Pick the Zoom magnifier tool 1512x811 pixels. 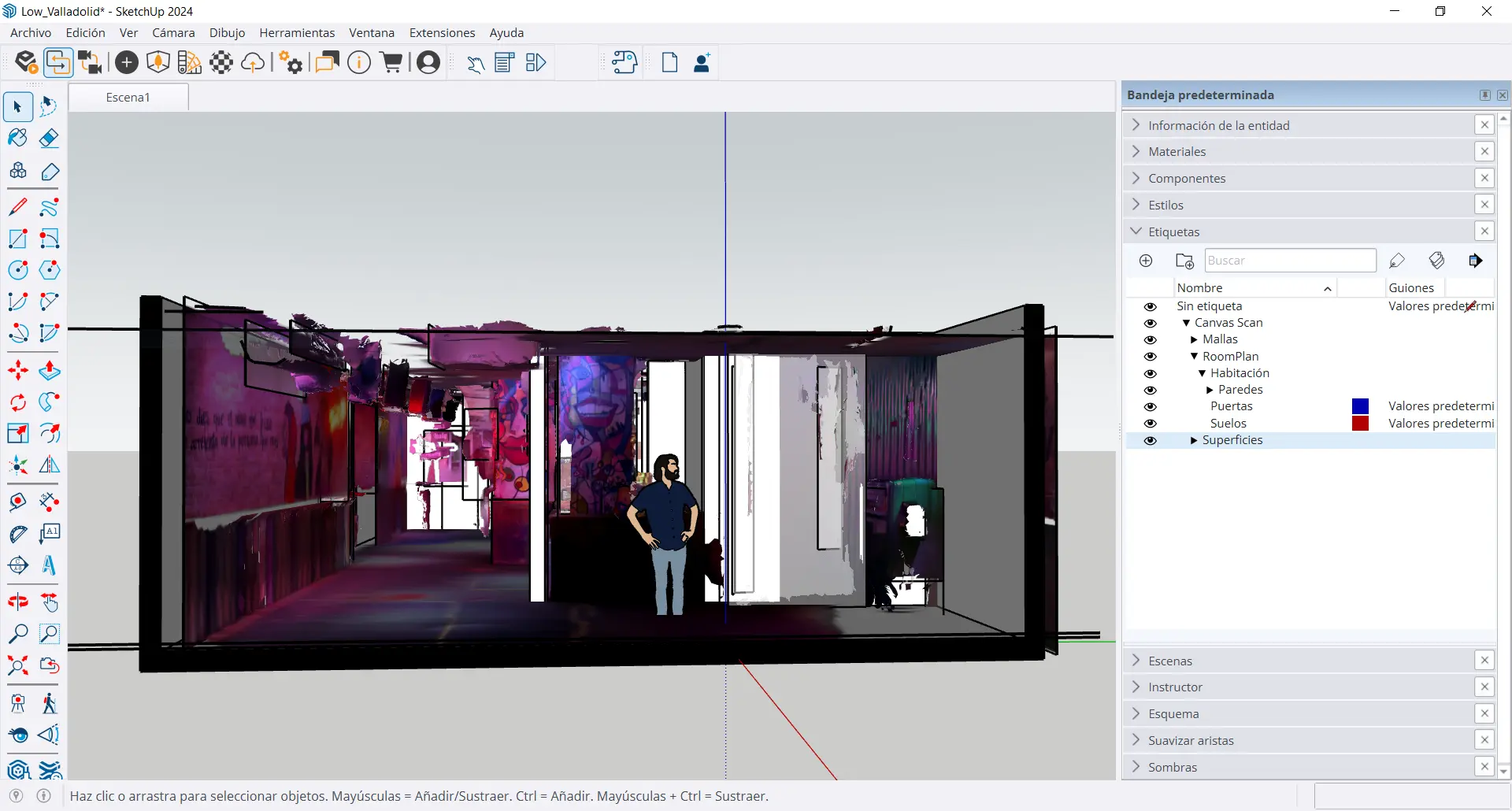(18, 634)
